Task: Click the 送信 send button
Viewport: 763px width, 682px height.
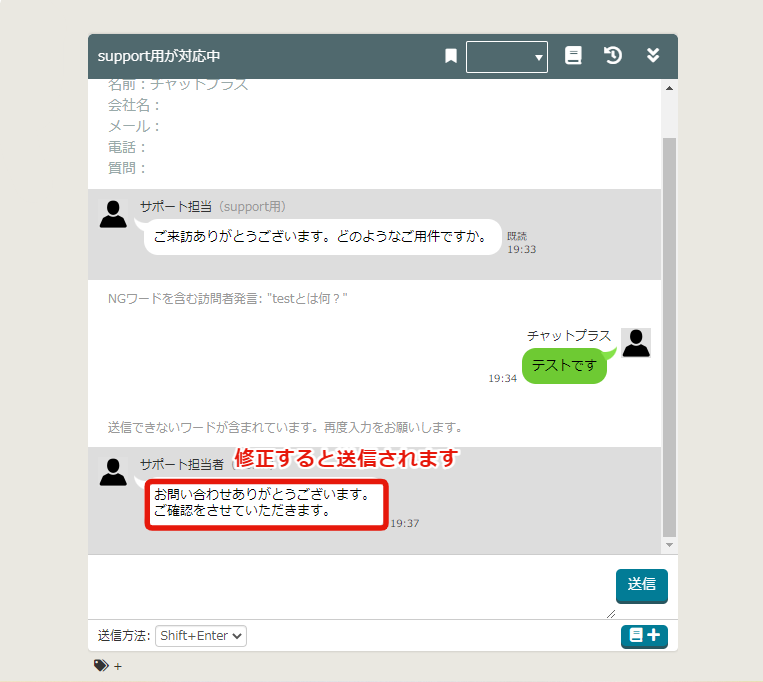Action: coord(641,585)
